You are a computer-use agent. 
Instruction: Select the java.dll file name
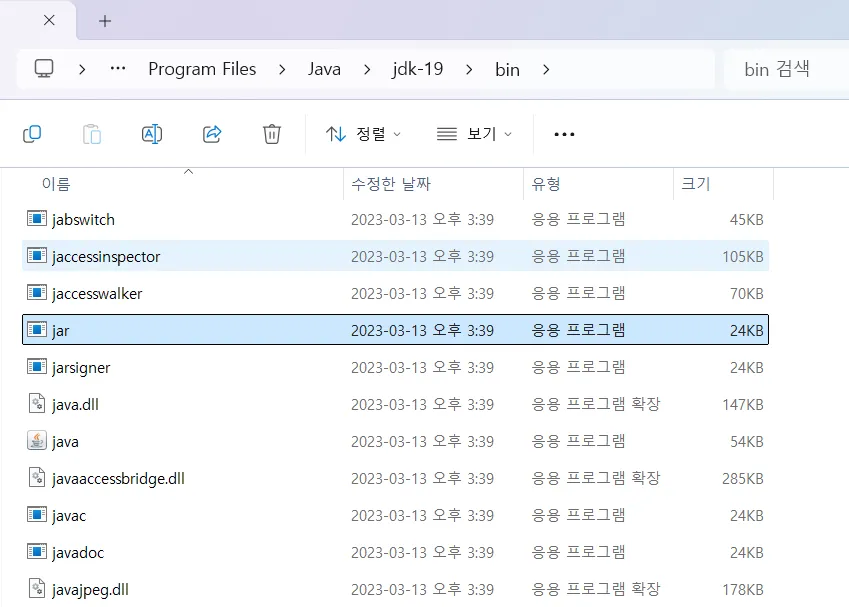(x=75, y=404)
